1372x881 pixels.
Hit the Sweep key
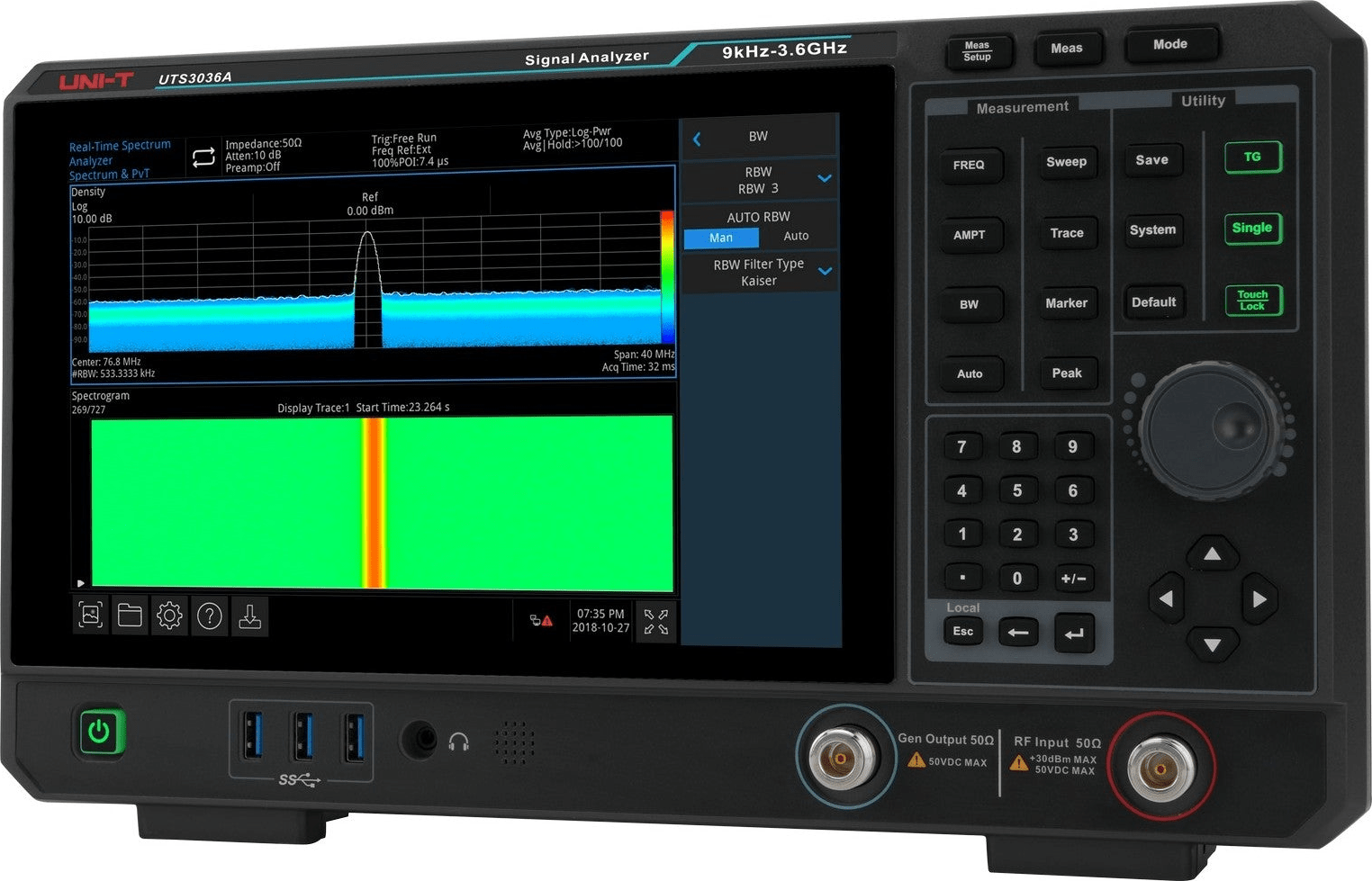[x=1067, y=162]
